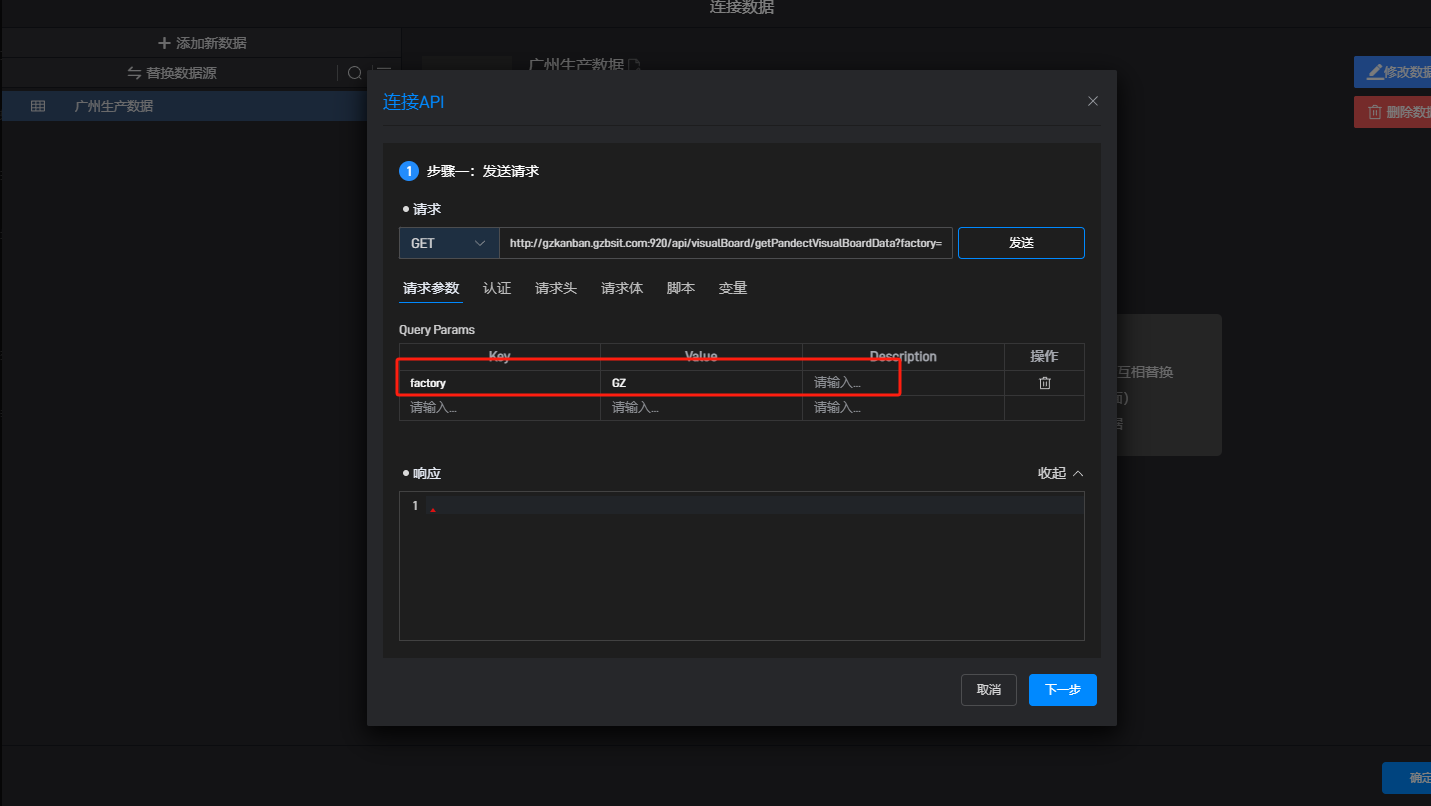
Task: Click the Description field in factory row
Action: [850, 383]
